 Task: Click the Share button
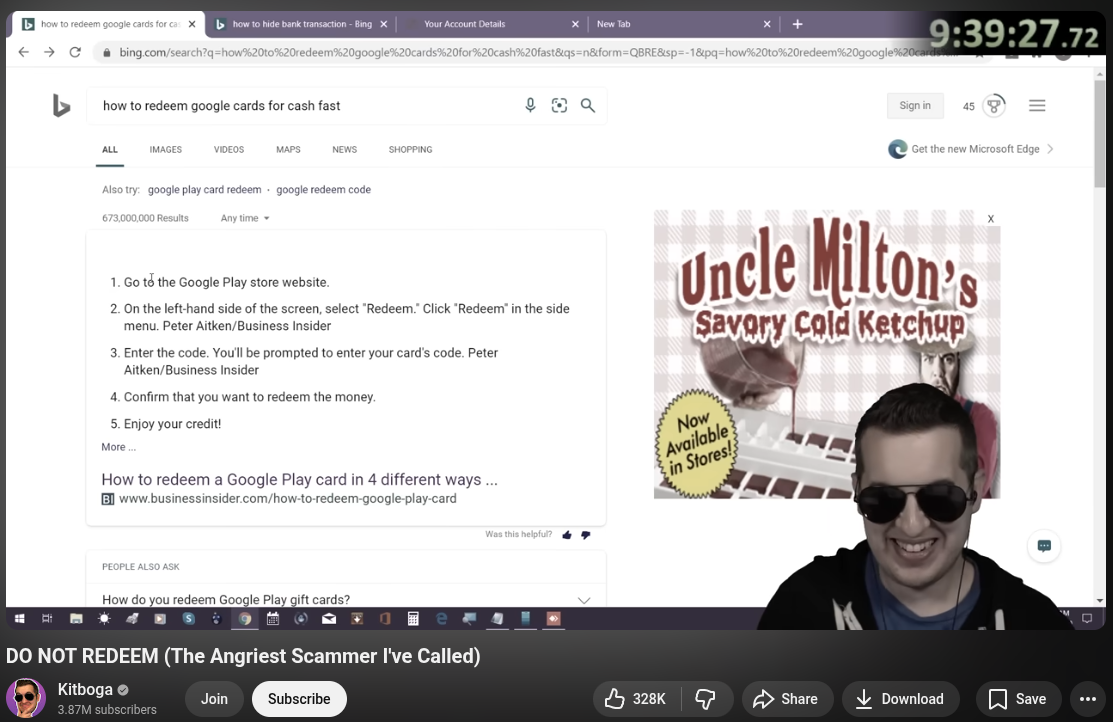pyautogui.click(x=785, y=699)
